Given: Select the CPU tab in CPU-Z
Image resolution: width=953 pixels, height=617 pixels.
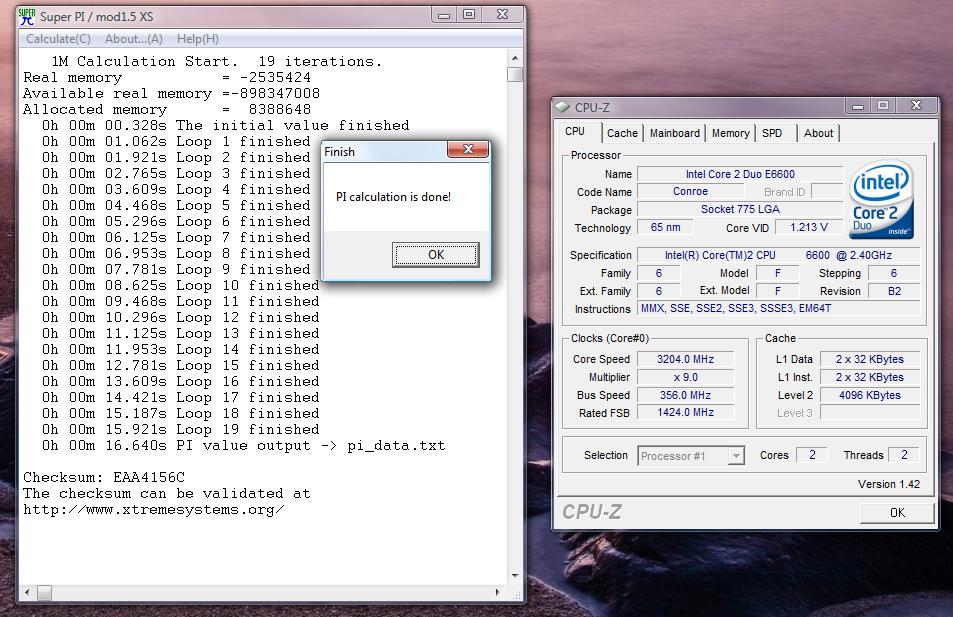Looking at the screenshot, I should point(575,131).
